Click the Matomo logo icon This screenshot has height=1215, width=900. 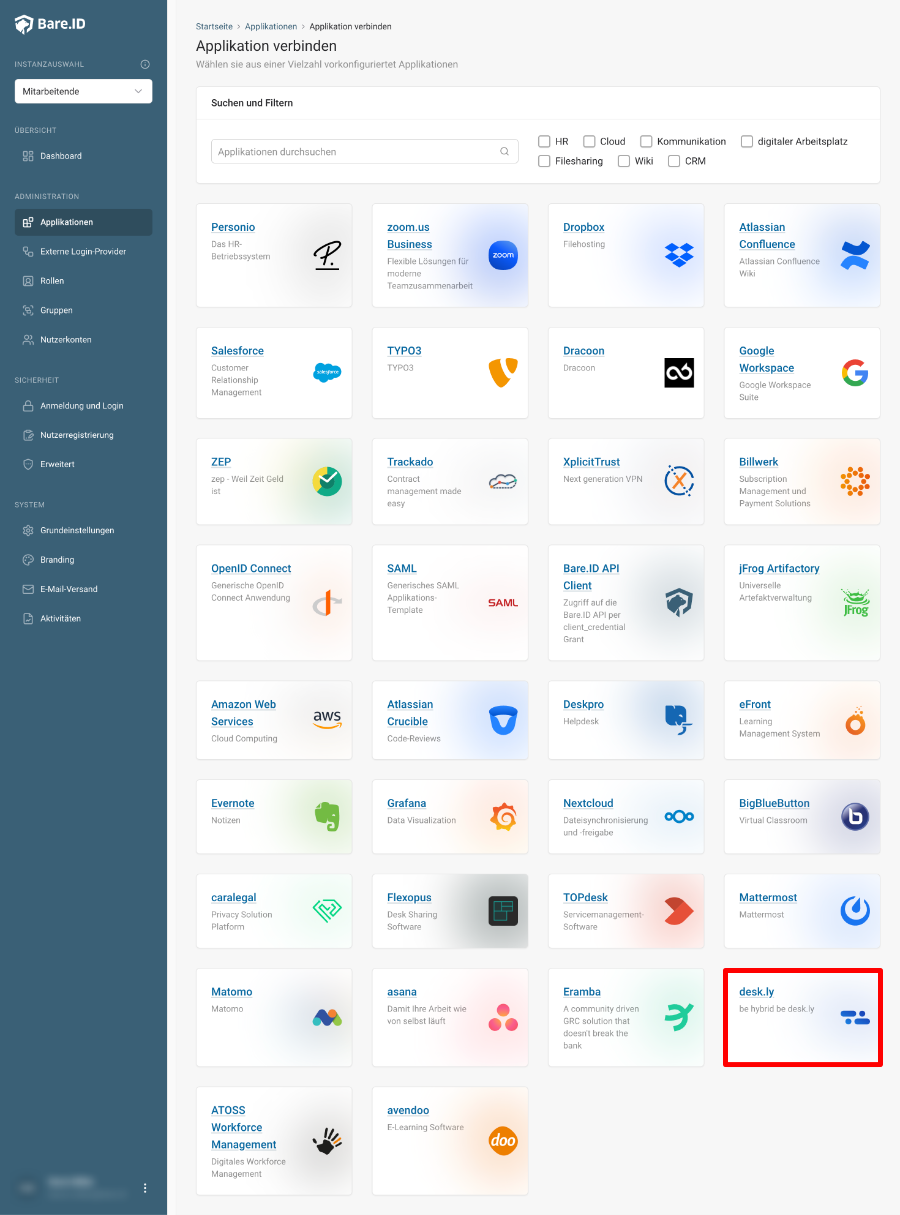click(327, 1017)
